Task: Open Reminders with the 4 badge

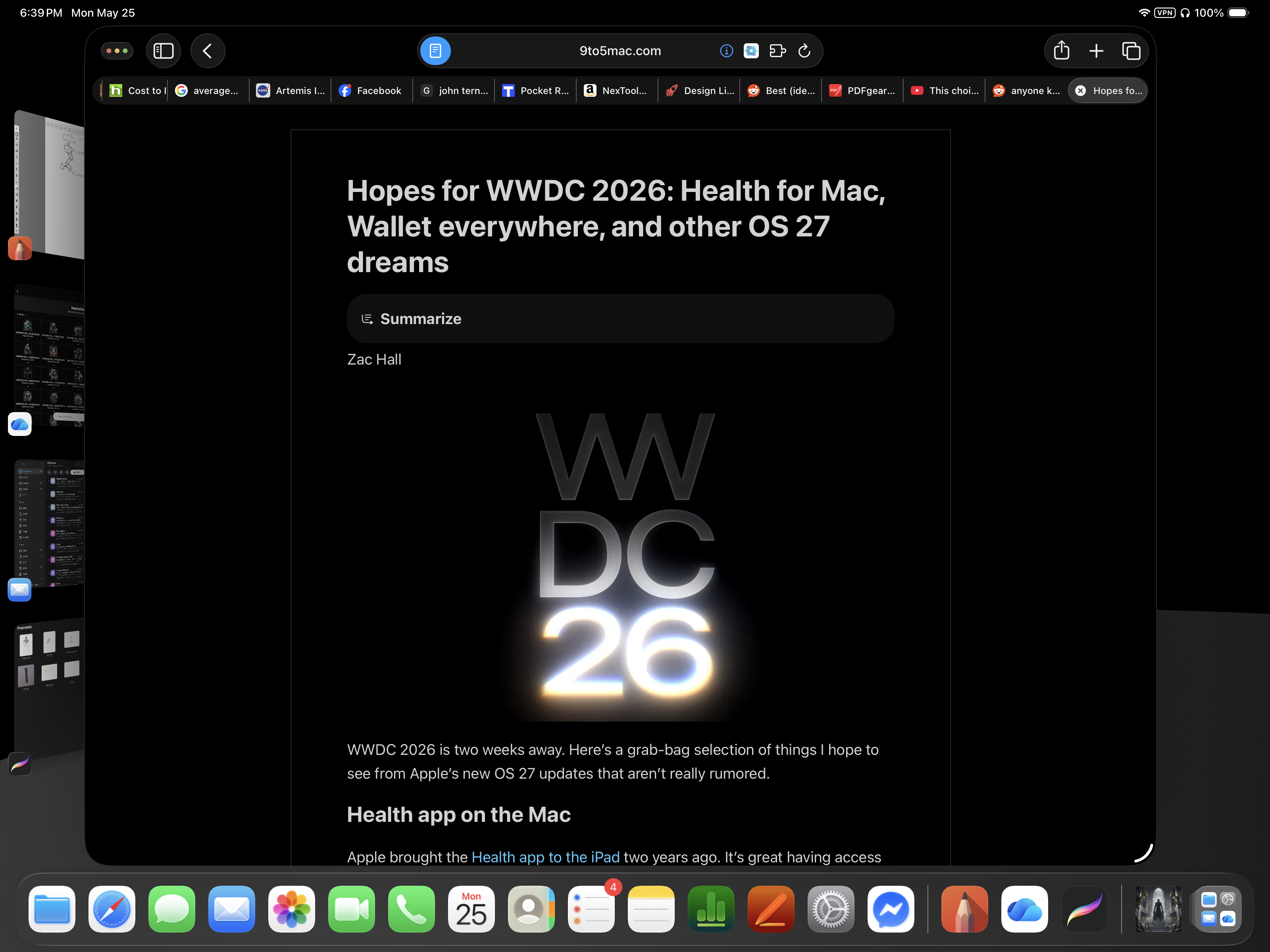Action: coord(591,910)
